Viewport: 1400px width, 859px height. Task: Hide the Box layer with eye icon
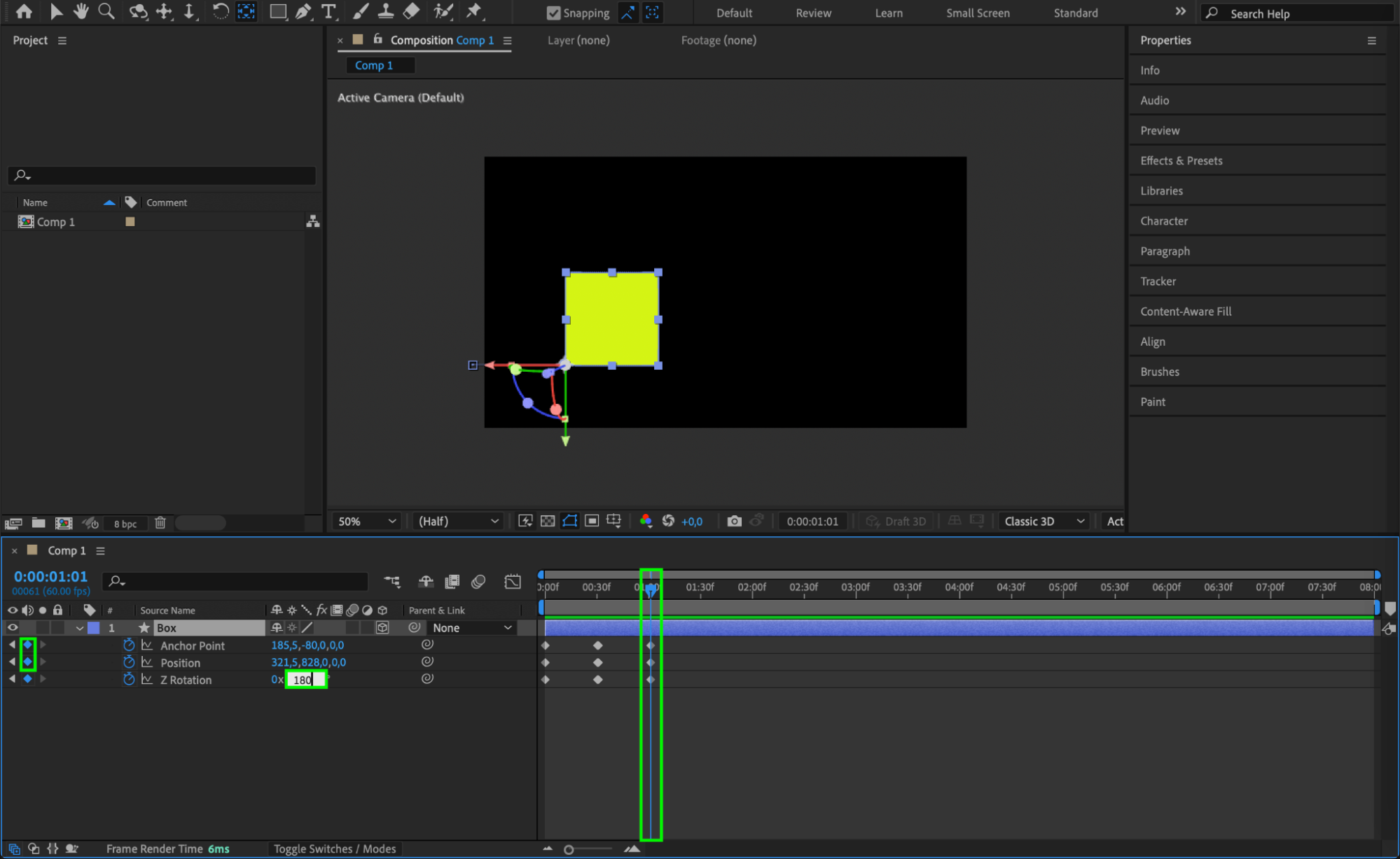(13, 628)
